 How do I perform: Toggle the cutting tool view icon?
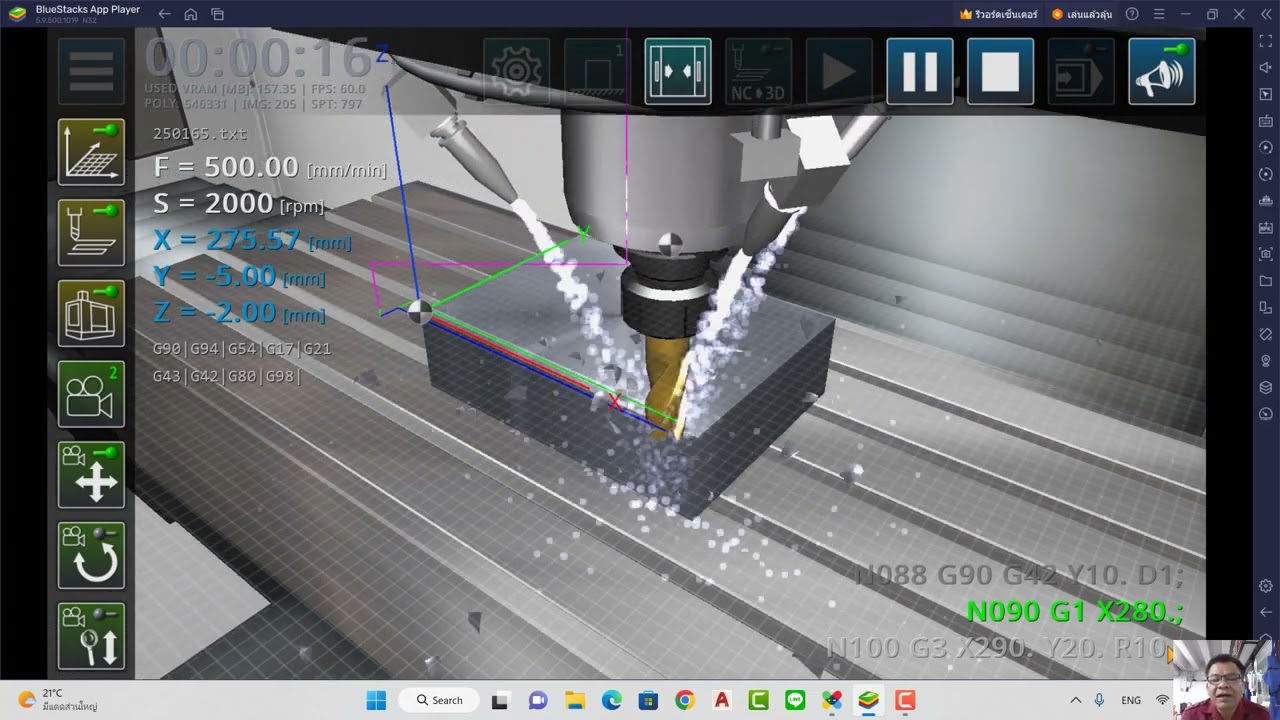[91, 233]
